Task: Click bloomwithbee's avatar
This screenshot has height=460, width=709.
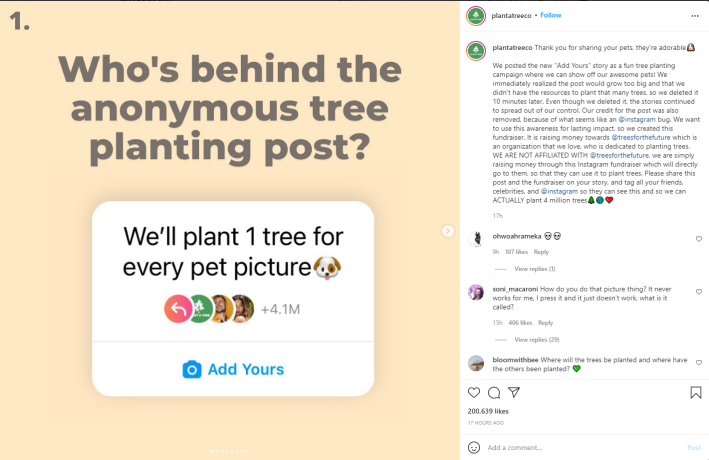Action: [477, 362]
